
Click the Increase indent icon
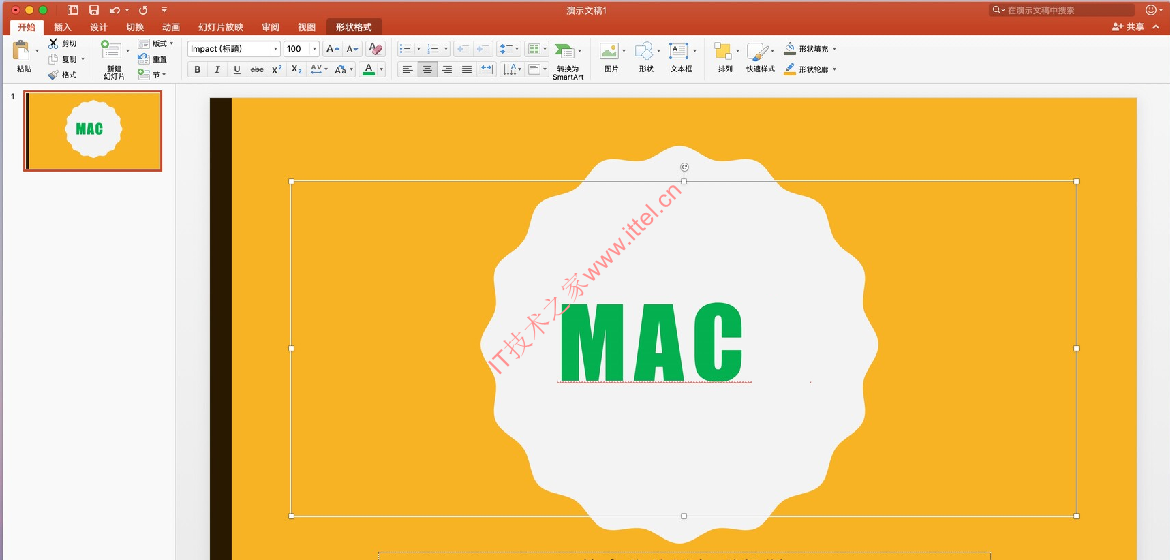coord(483,49)
